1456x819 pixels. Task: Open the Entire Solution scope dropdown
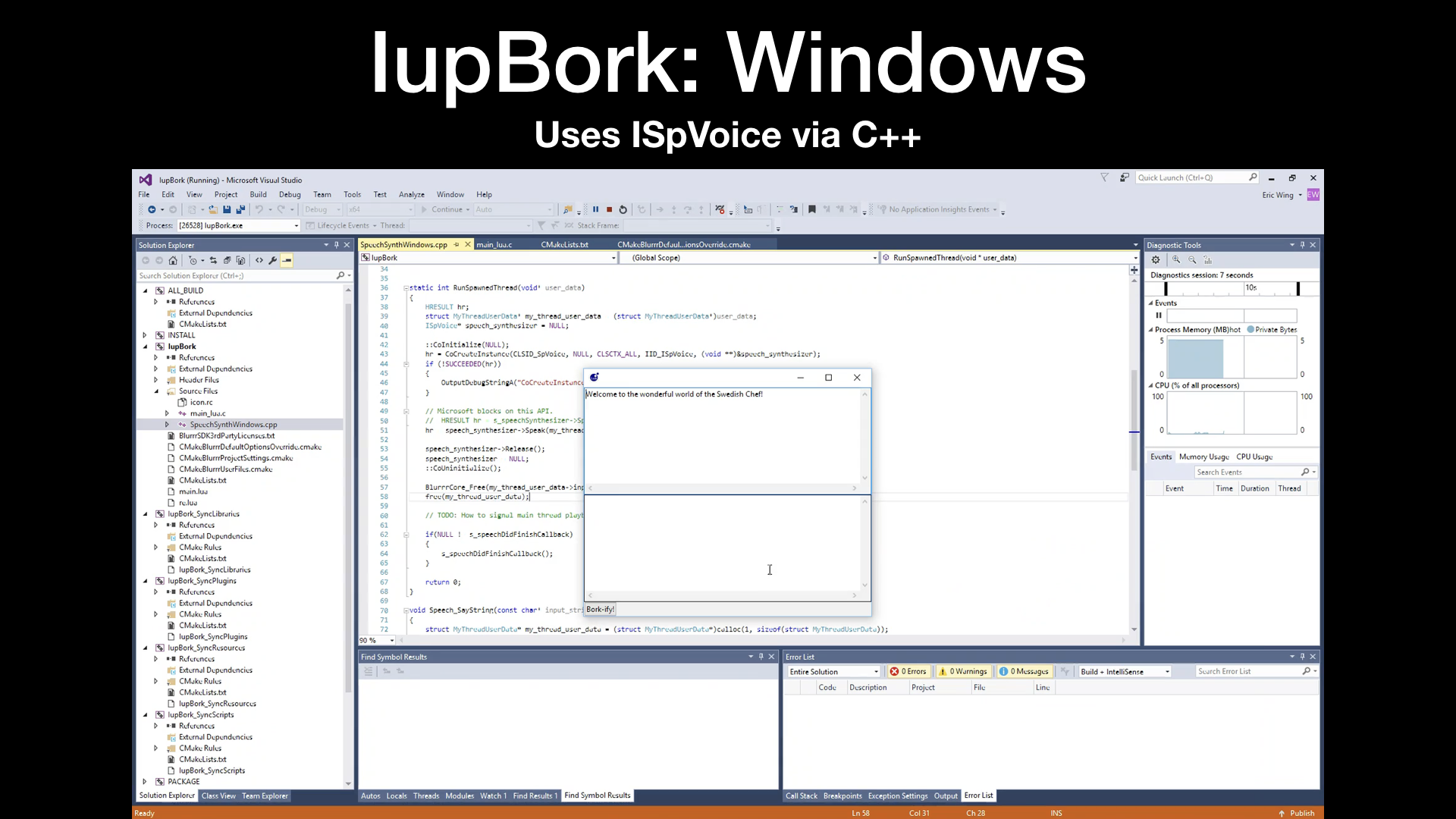click(875, 672)
